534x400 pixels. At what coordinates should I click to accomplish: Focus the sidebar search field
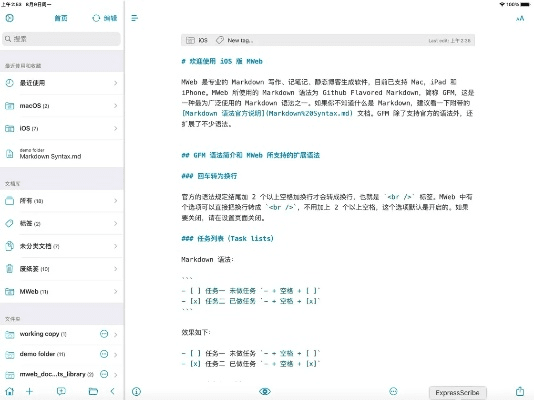(62, 39)
